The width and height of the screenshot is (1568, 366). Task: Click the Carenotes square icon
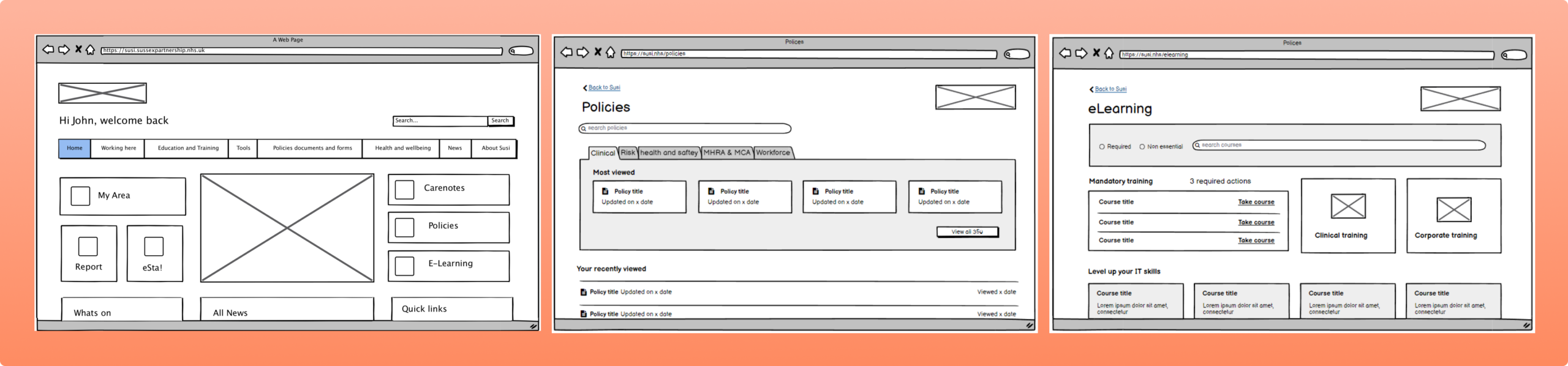coord(404,189)
